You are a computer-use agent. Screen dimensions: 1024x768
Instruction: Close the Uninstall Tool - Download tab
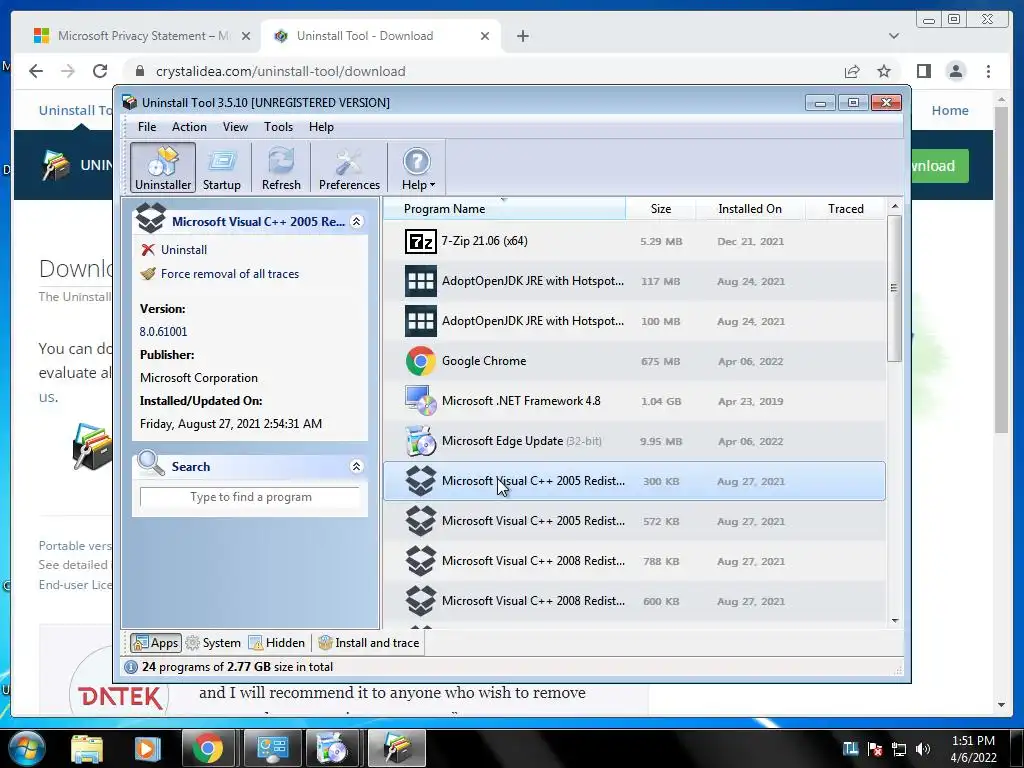485,36
